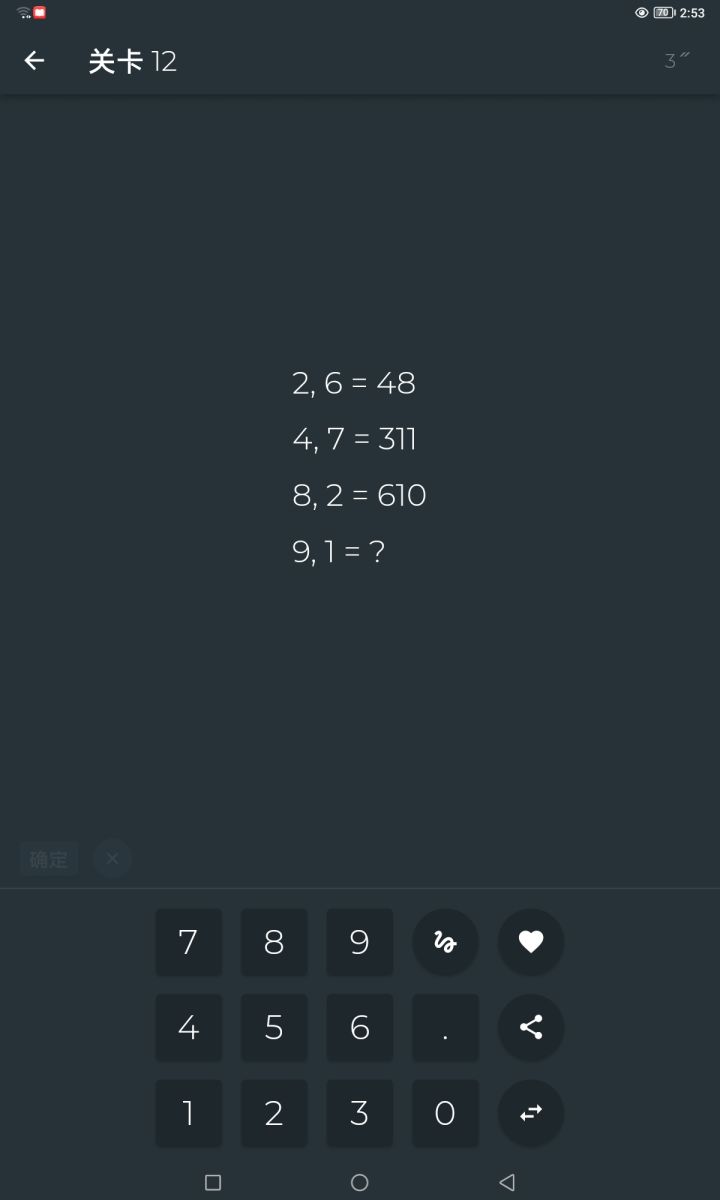Enter digit 5 on keypad
Viewport: 720px width, 1200px height.
point(274,1027)
